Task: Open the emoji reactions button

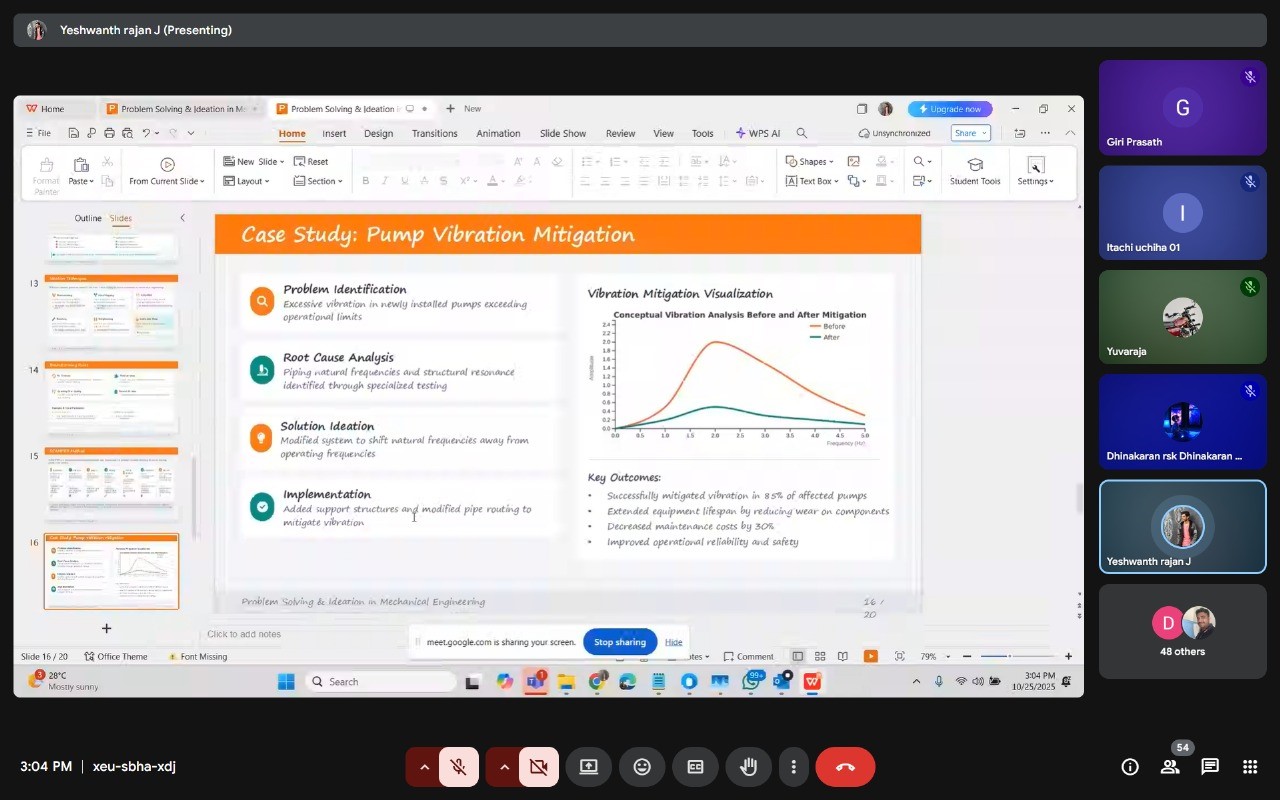Action: (x=642, y=767)
